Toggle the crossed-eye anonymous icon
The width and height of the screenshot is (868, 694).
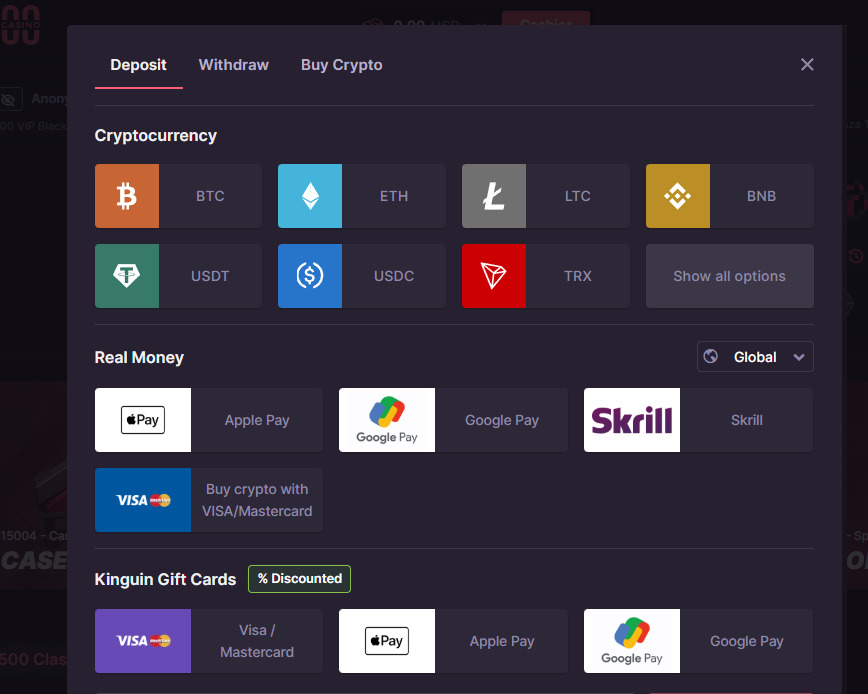point(10,99)
